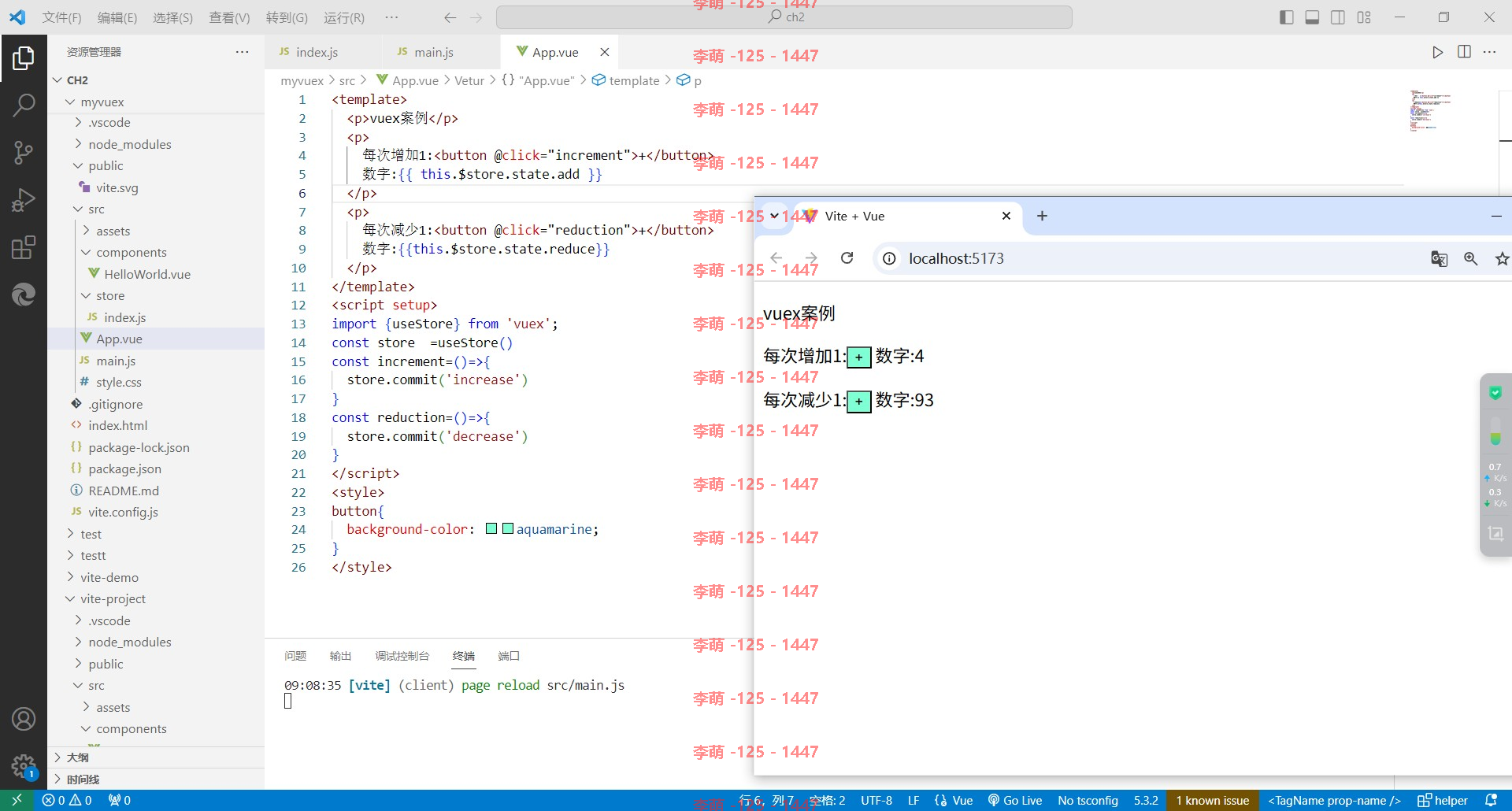Open the 编辑(E) menu
Screen dimensions: 1512x811
(x=117, y=17)
